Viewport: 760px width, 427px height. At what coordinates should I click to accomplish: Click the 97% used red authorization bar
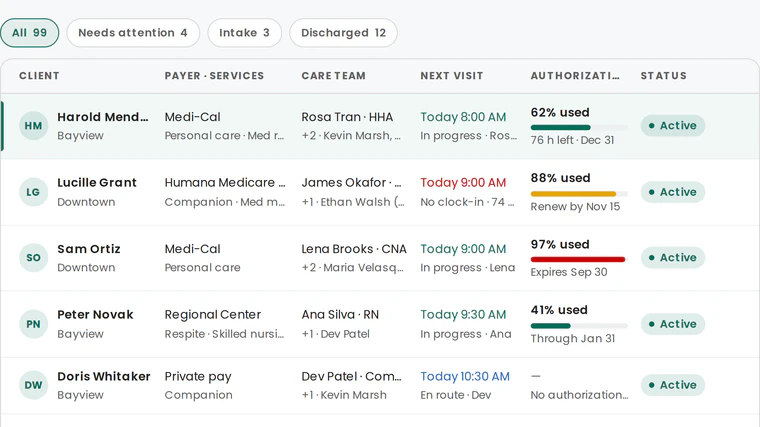click(579, 259)
